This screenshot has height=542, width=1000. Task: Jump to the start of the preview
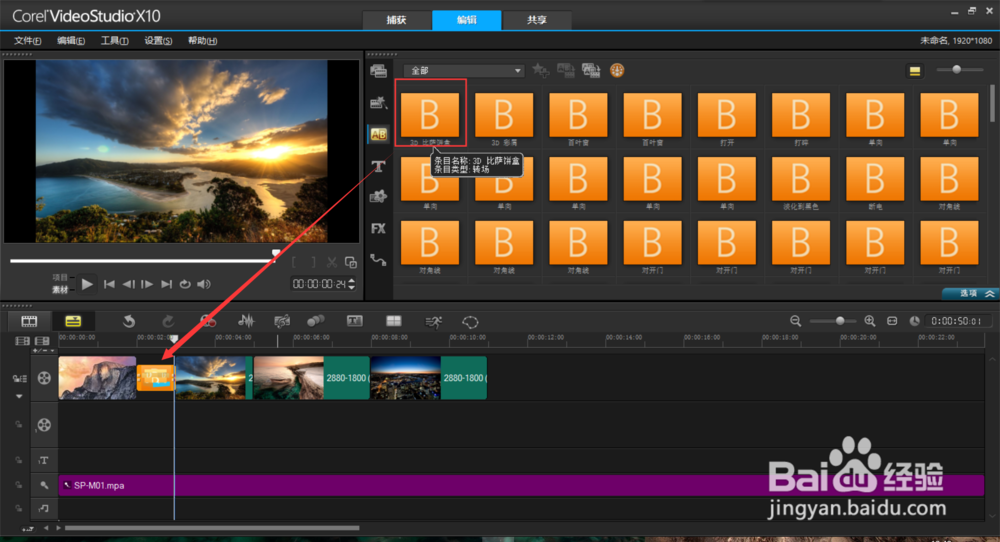click(110, 284)
